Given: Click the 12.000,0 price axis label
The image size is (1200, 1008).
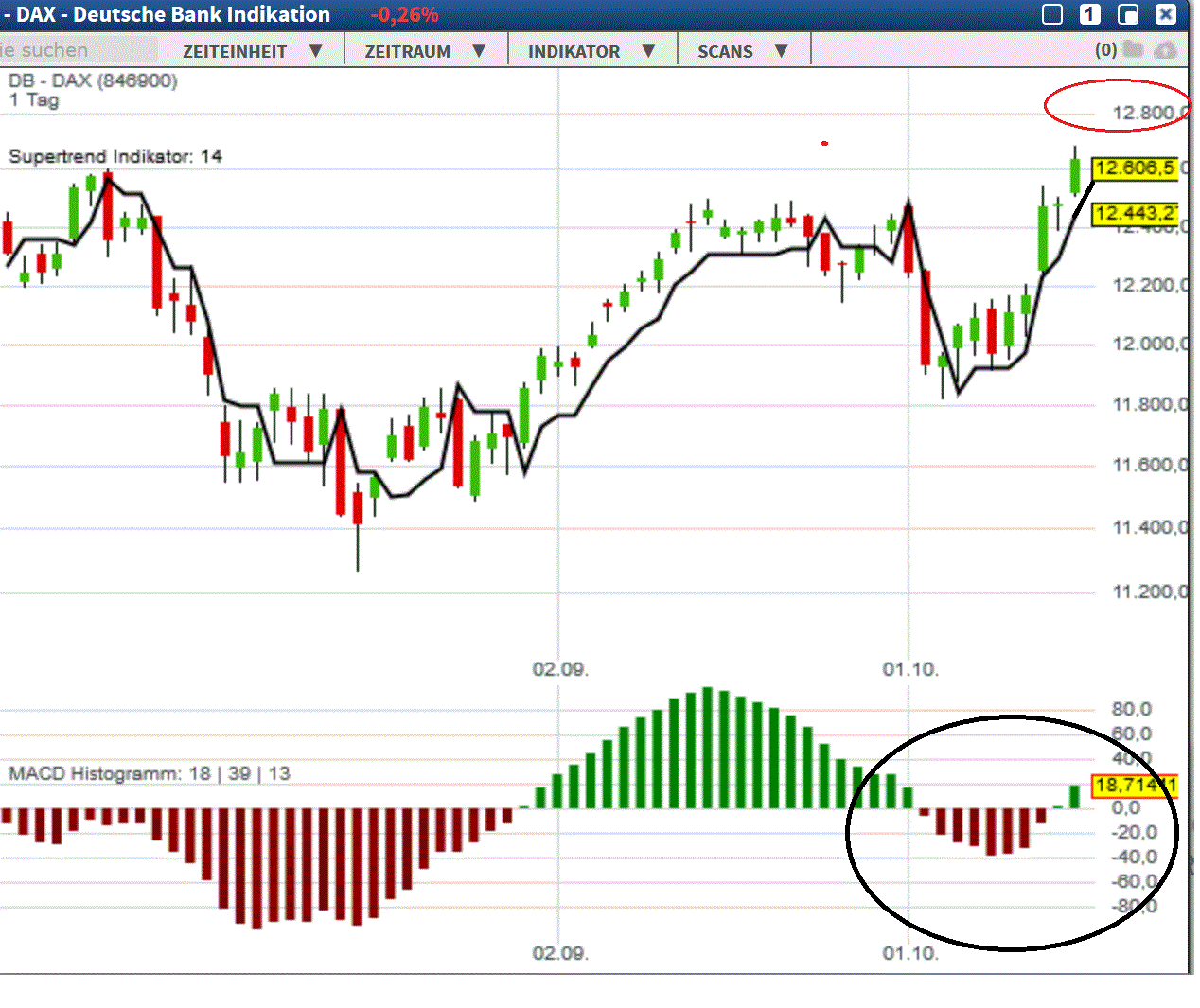Looking at the screenshot, I should 1149,345.
